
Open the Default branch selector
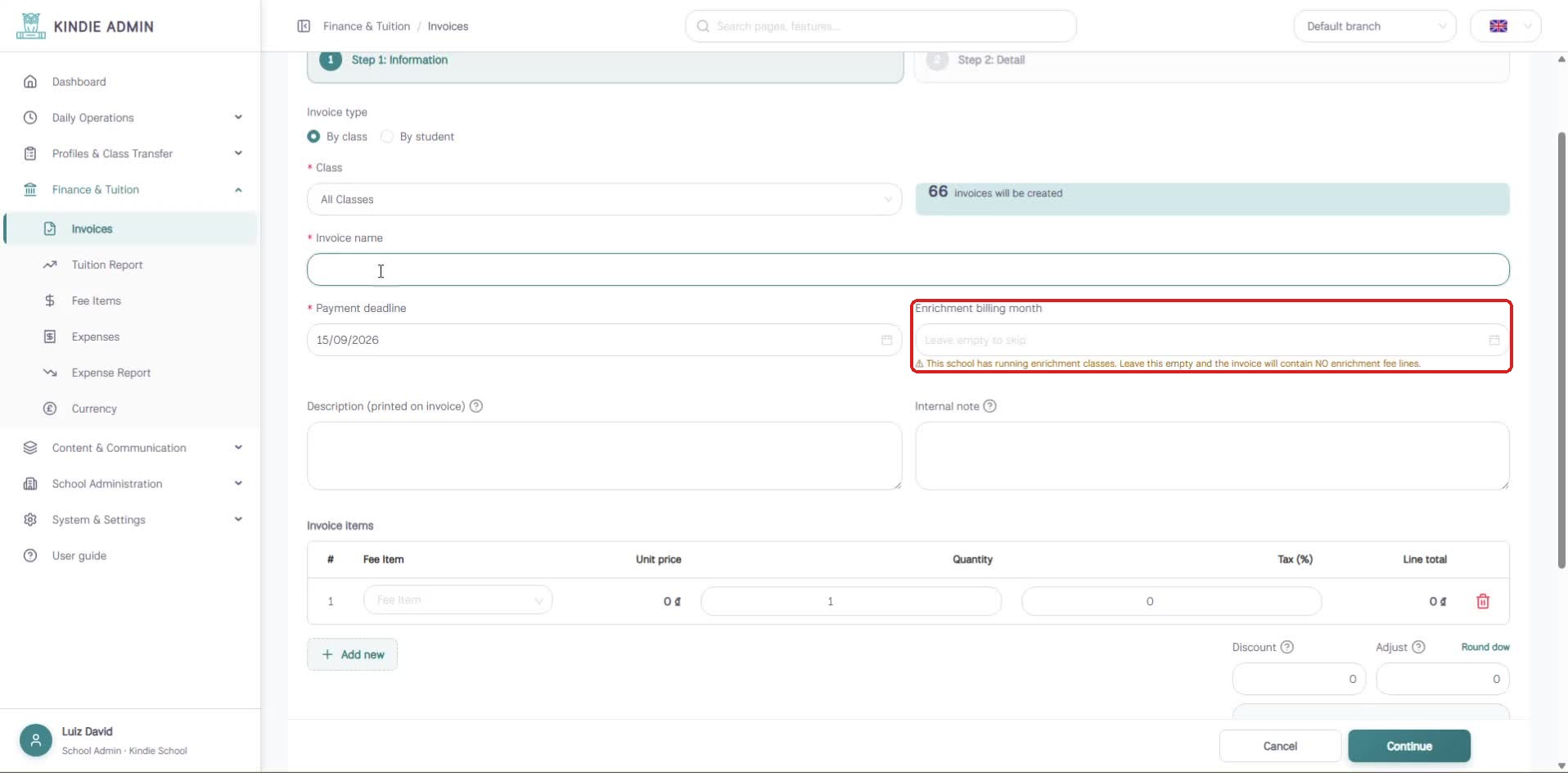(x=1374, y=26)
